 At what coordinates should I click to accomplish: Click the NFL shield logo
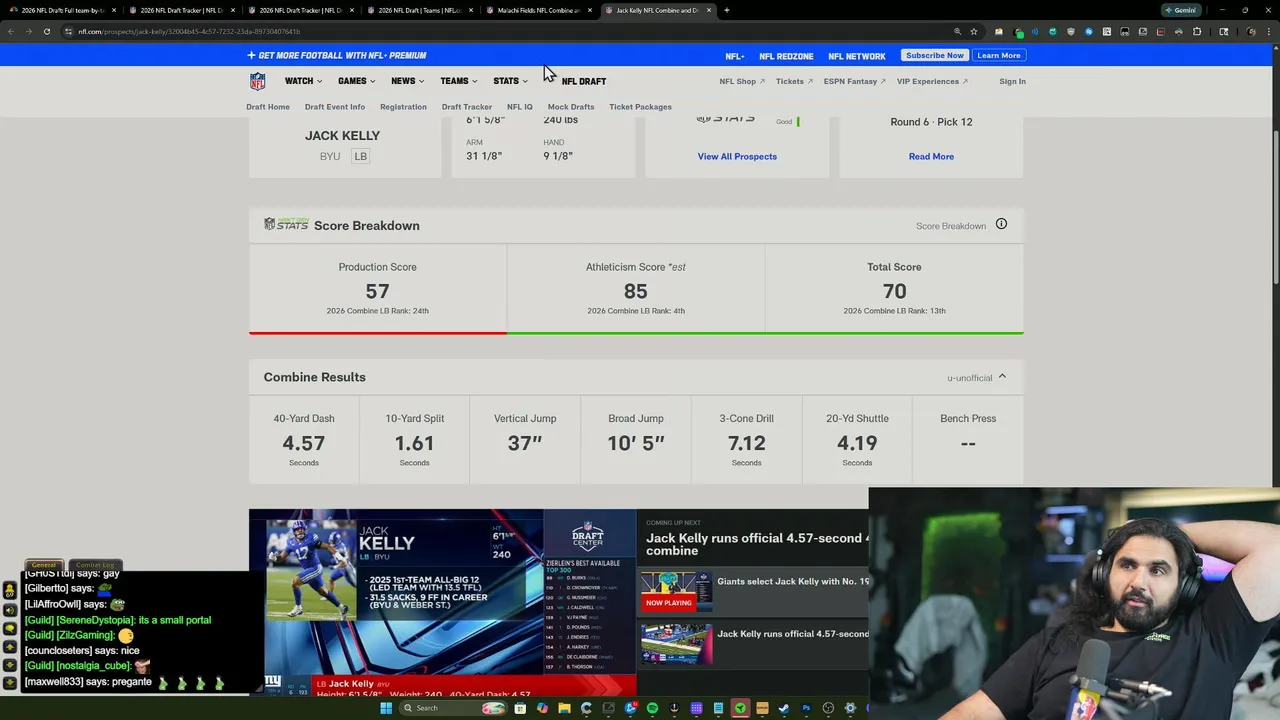(258, 81)
